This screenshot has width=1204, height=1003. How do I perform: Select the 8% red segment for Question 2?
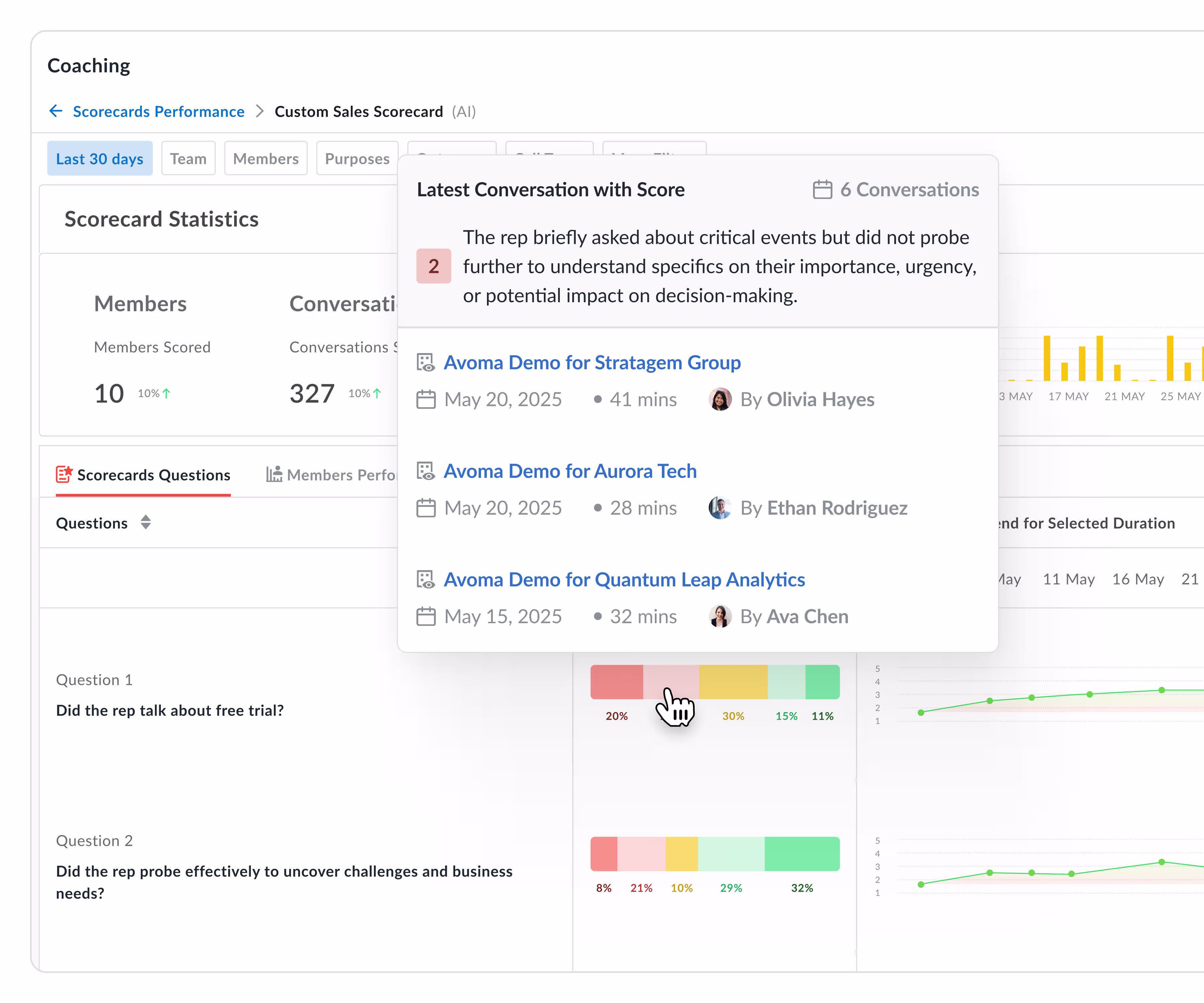[x=604, y=854]
